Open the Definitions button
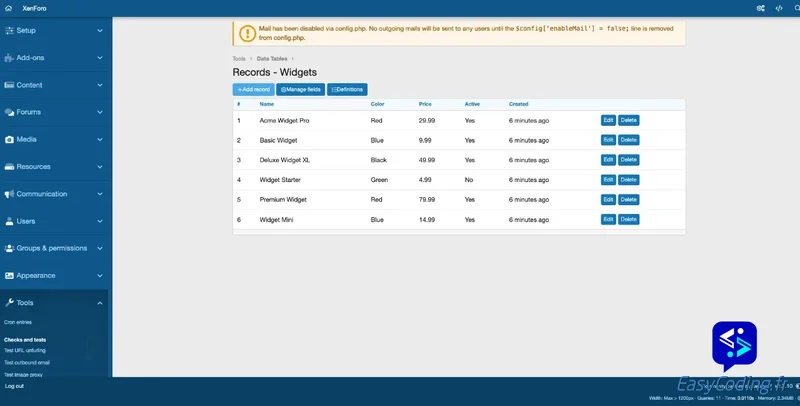 [x=347, y=90]
